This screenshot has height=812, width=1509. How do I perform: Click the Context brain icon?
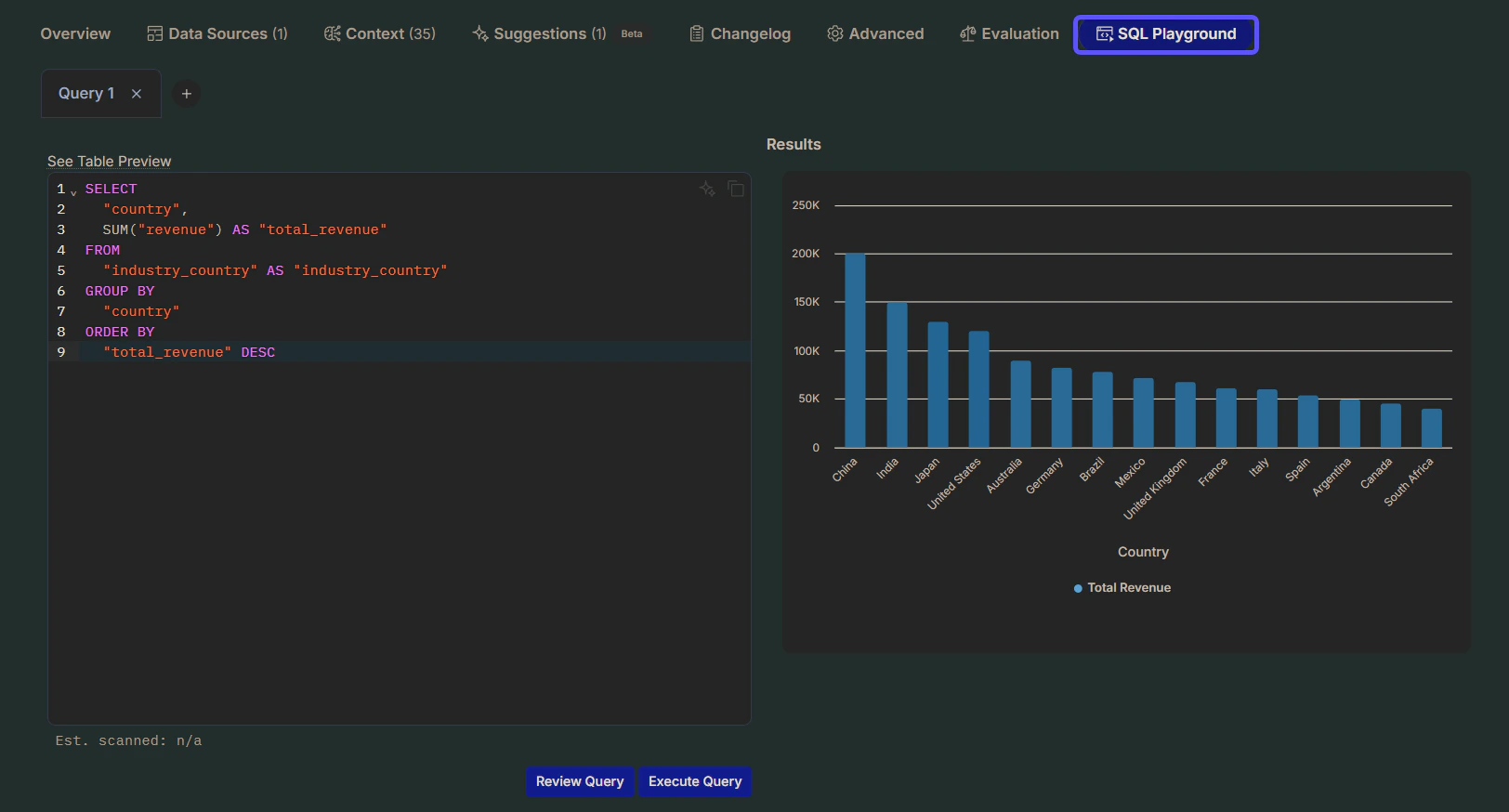(x=332, y=33)
